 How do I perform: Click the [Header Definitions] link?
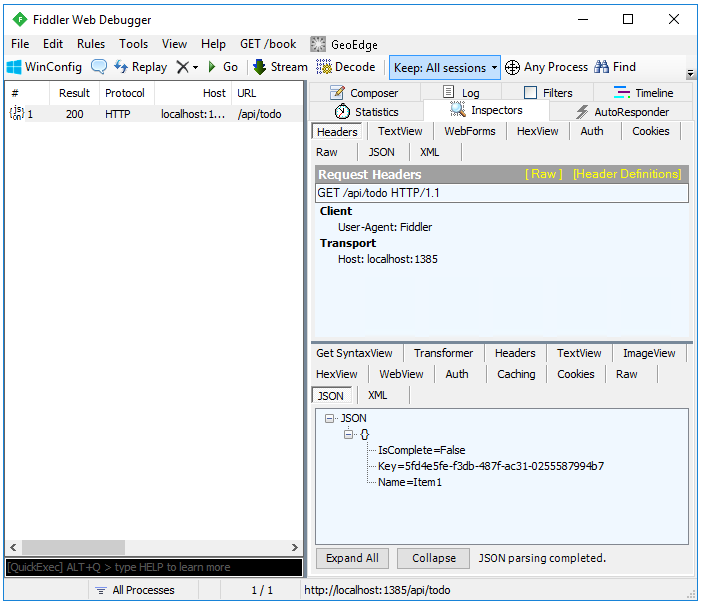pos(627,174)
